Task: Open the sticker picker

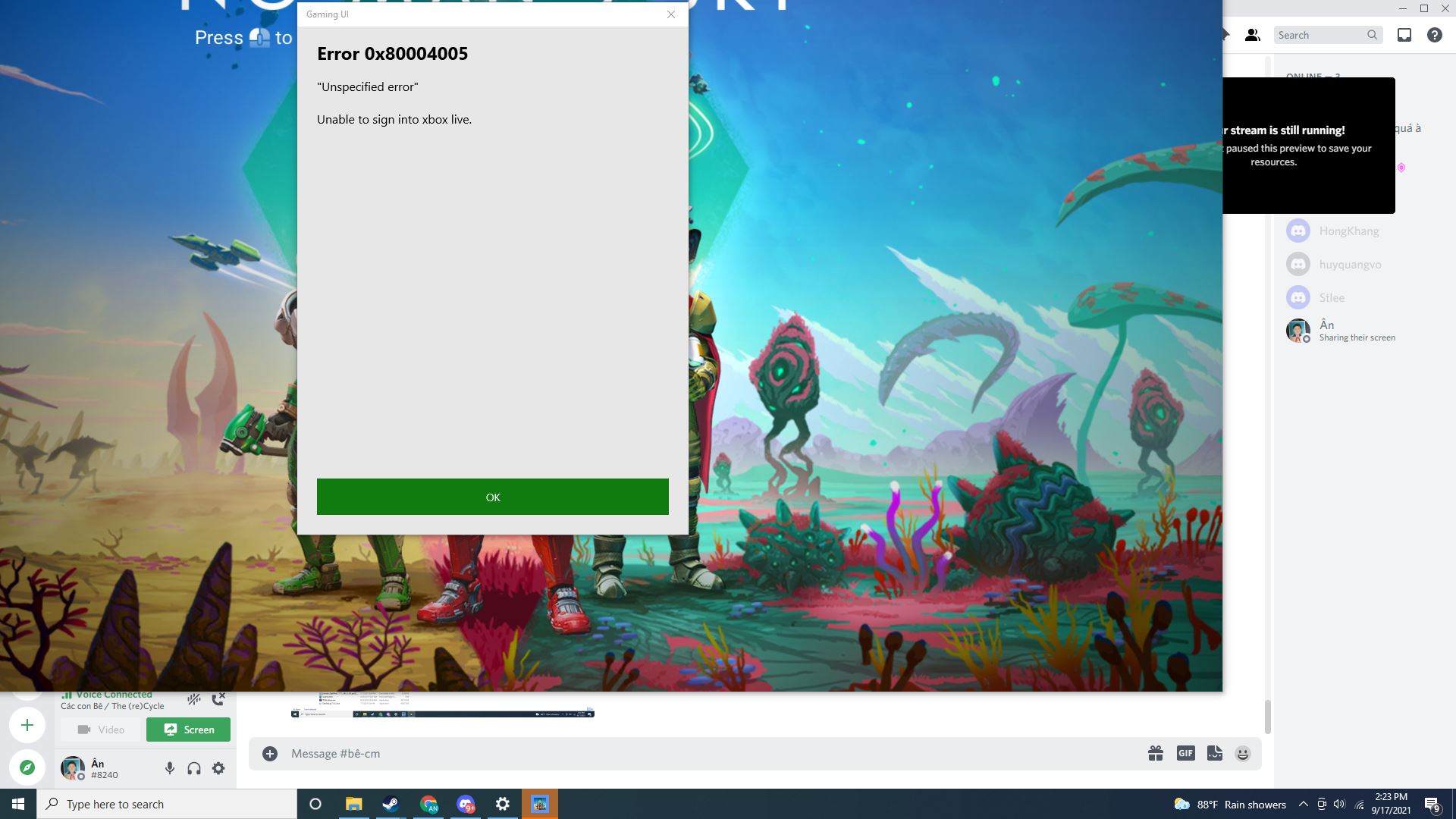Action: tap(1214, 753)
